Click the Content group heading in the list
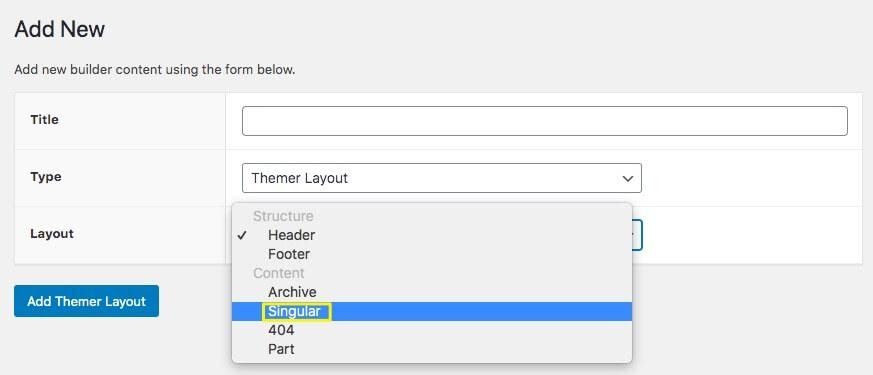Viewport: 873px width, 375px height. pos(278,273)
